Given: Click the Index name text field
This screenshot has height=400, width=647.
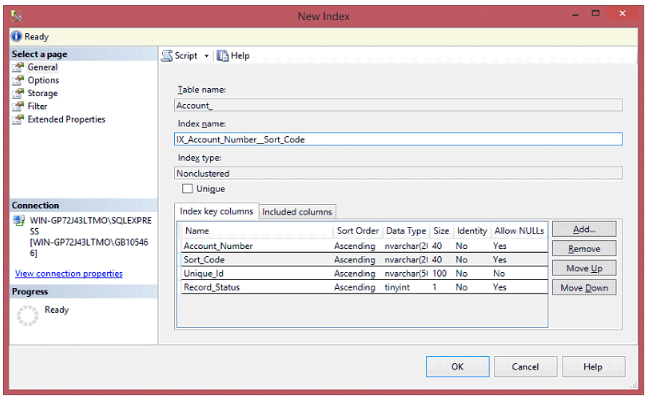Looking at the screenshot, I should (x=398, y=140).
